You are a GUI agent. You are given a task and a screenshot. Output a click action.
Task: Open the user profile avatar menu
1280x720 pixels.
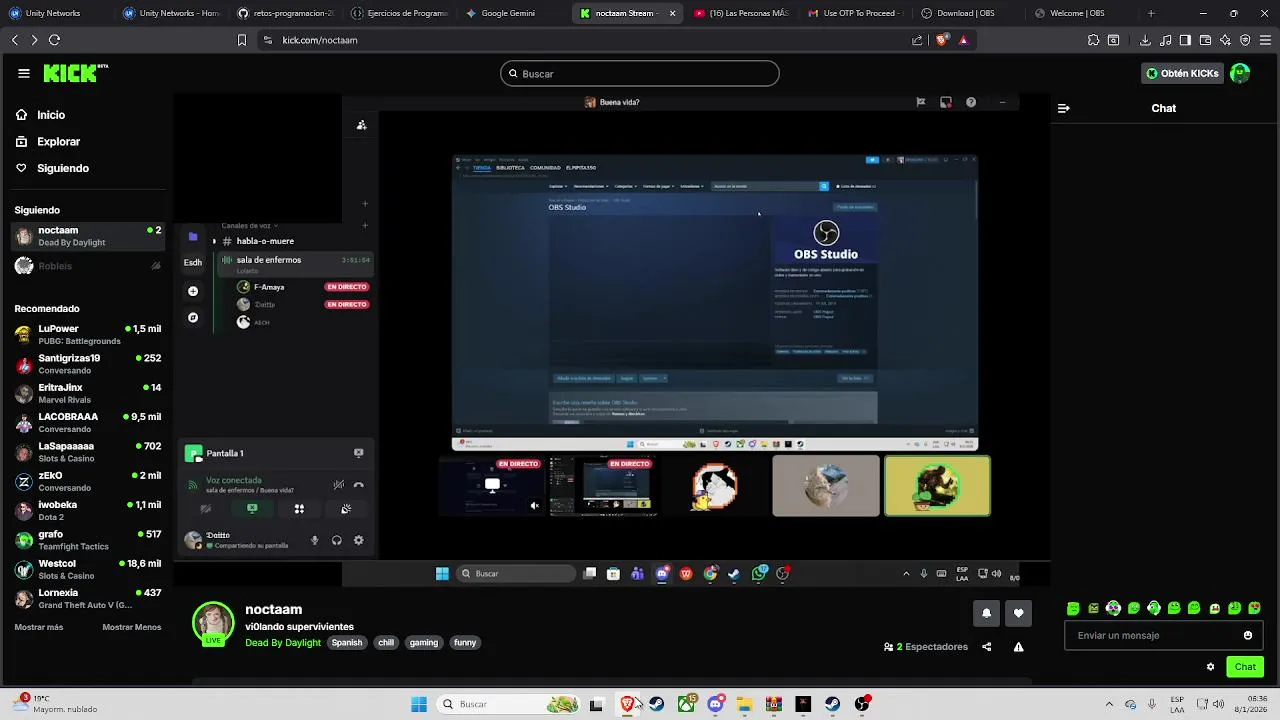click(1240, 73)
